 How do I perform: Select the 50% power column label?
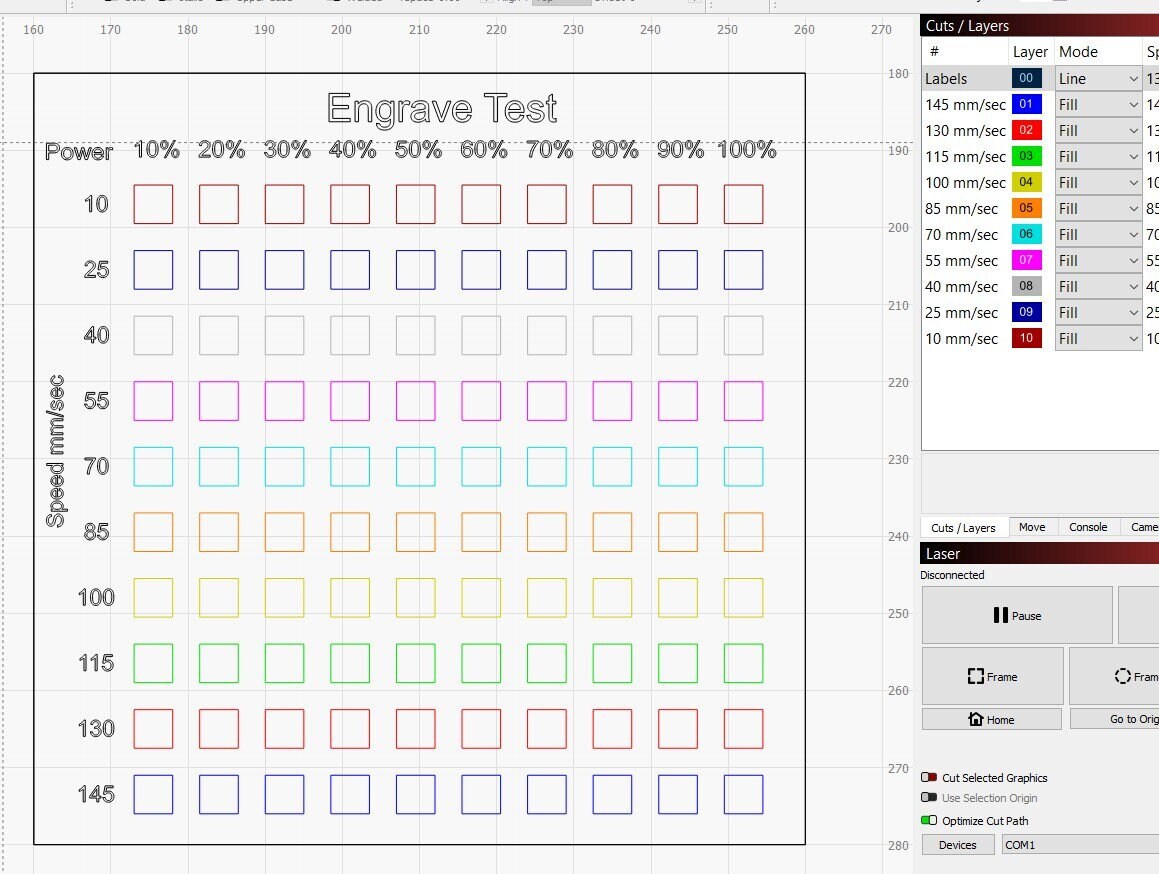[x=418, y=150]
